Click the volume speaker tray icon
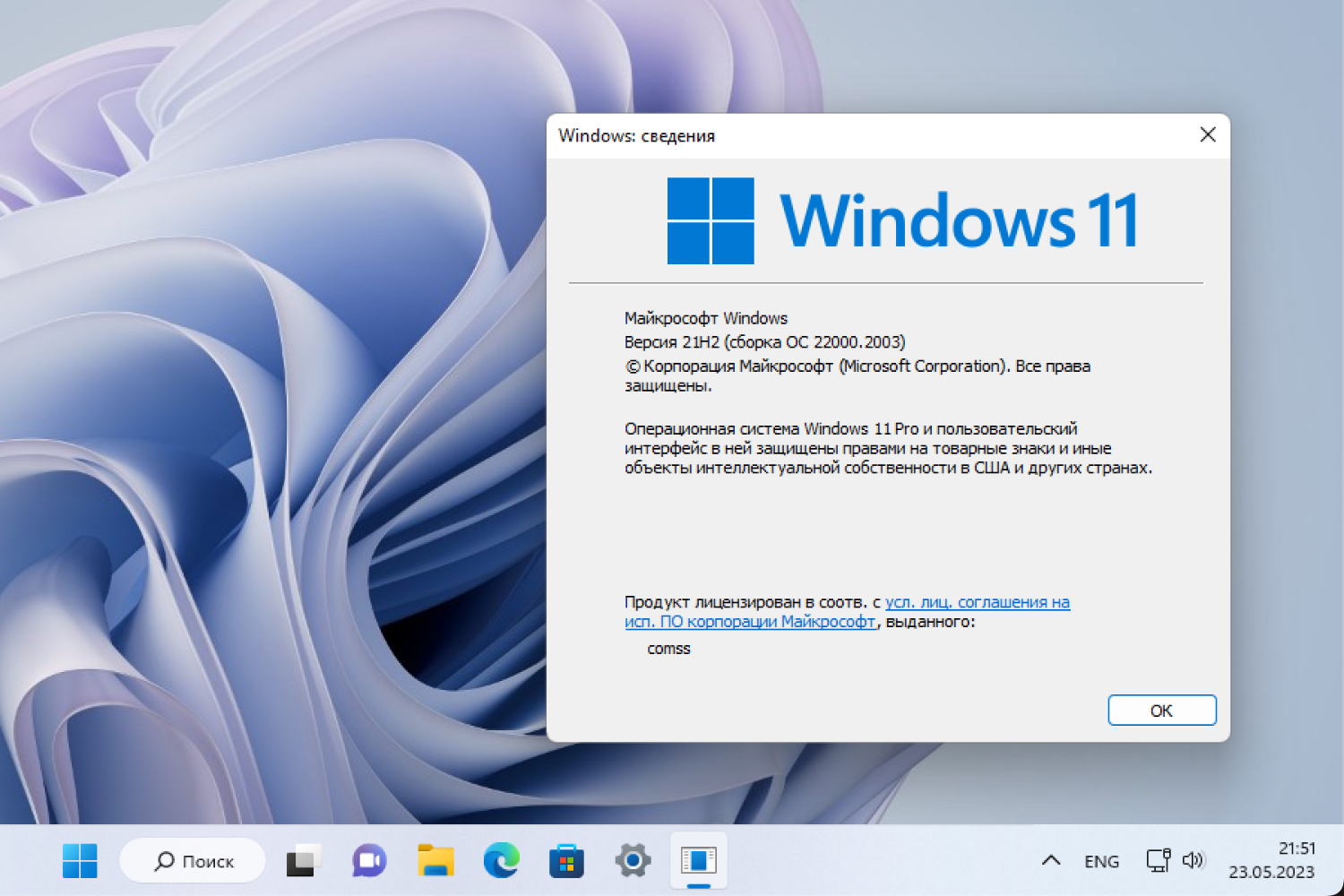 (1193, 861)
